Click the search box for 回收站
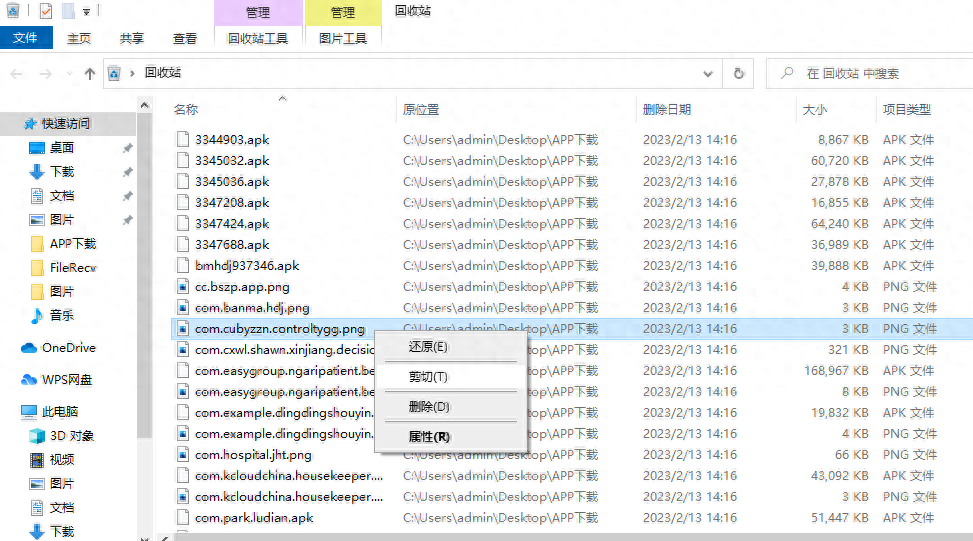Image resolution: width=973 pixels, height=541 pixels. (869, 74)
